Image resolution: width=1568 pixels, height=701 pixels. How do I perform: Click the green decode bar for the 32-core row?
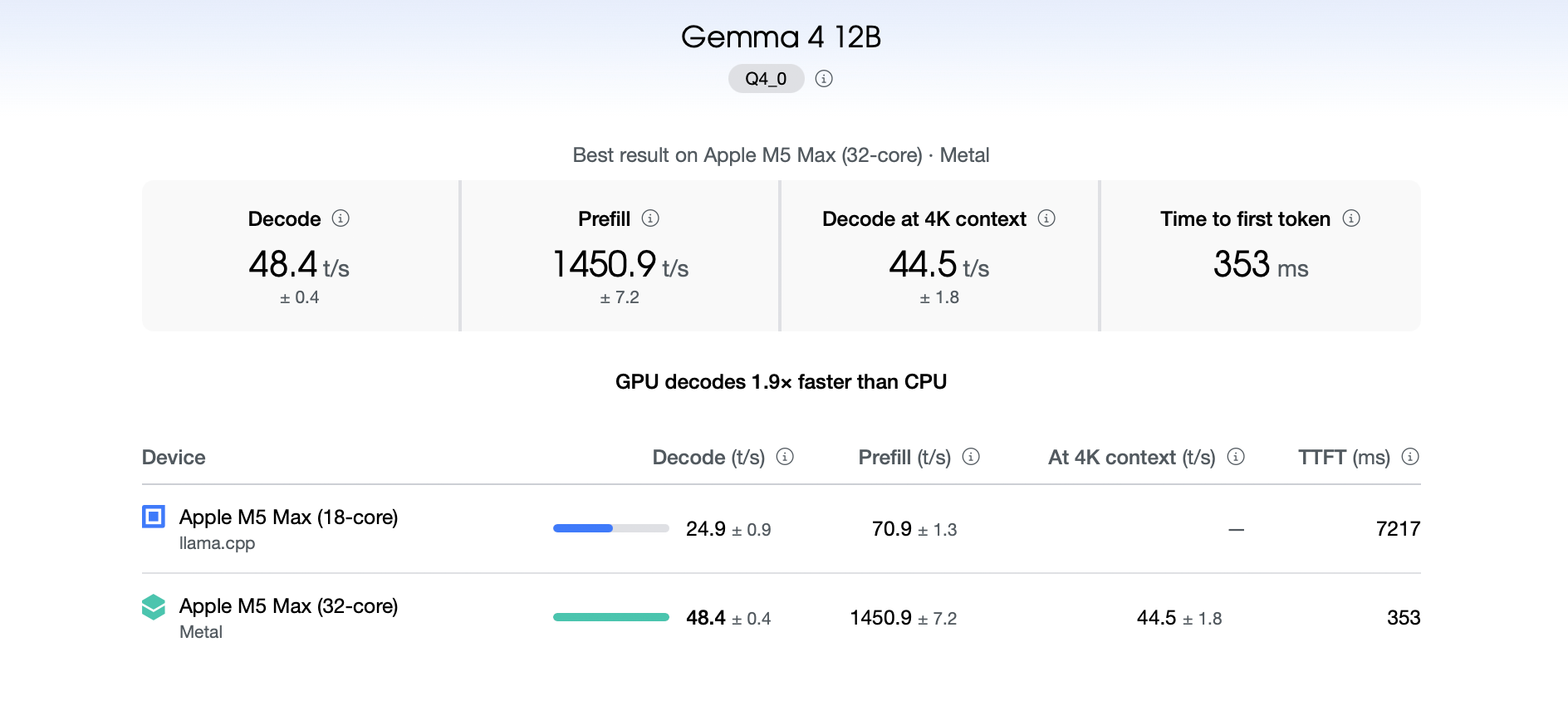[x=611, y=617]
